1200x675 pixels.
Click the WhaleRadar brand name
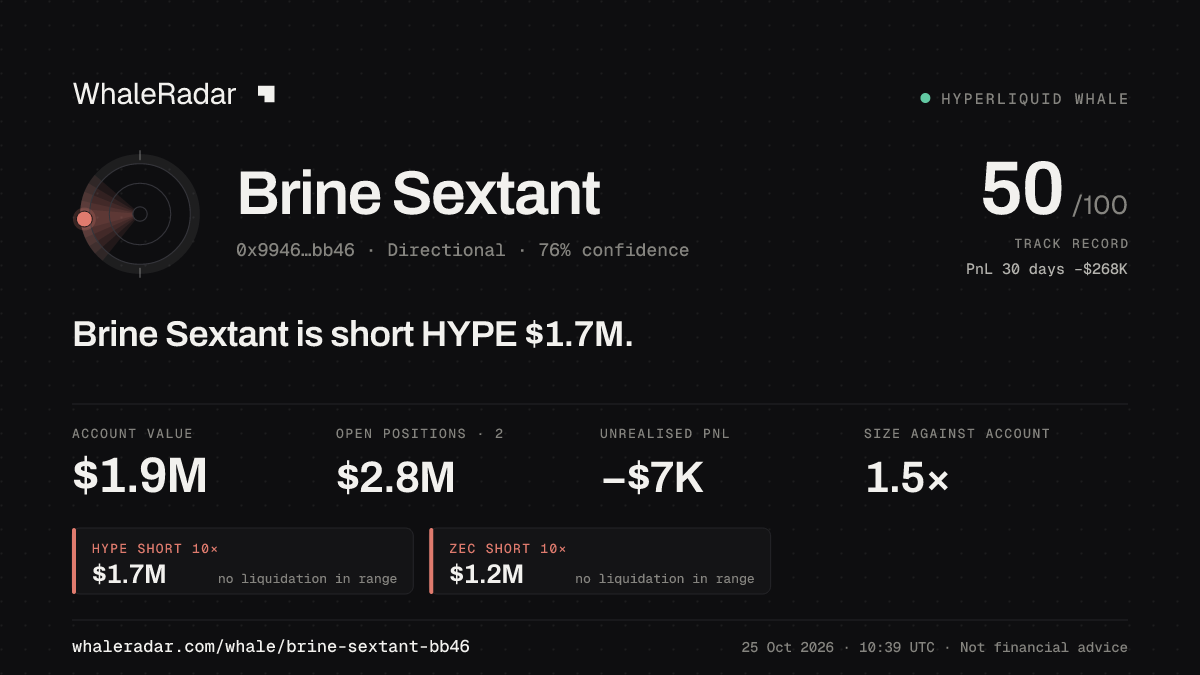[154, 94]
